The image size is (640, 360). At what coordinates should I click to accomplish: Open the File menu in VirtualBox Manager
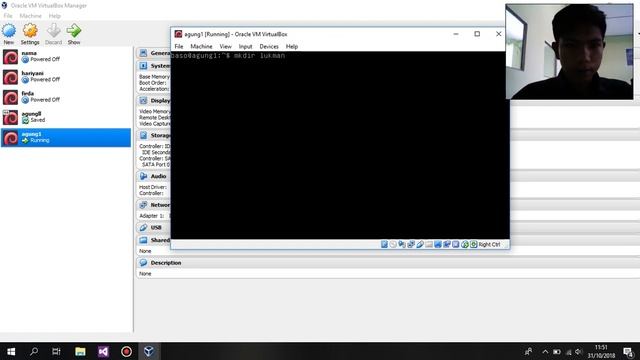(8, 16)
